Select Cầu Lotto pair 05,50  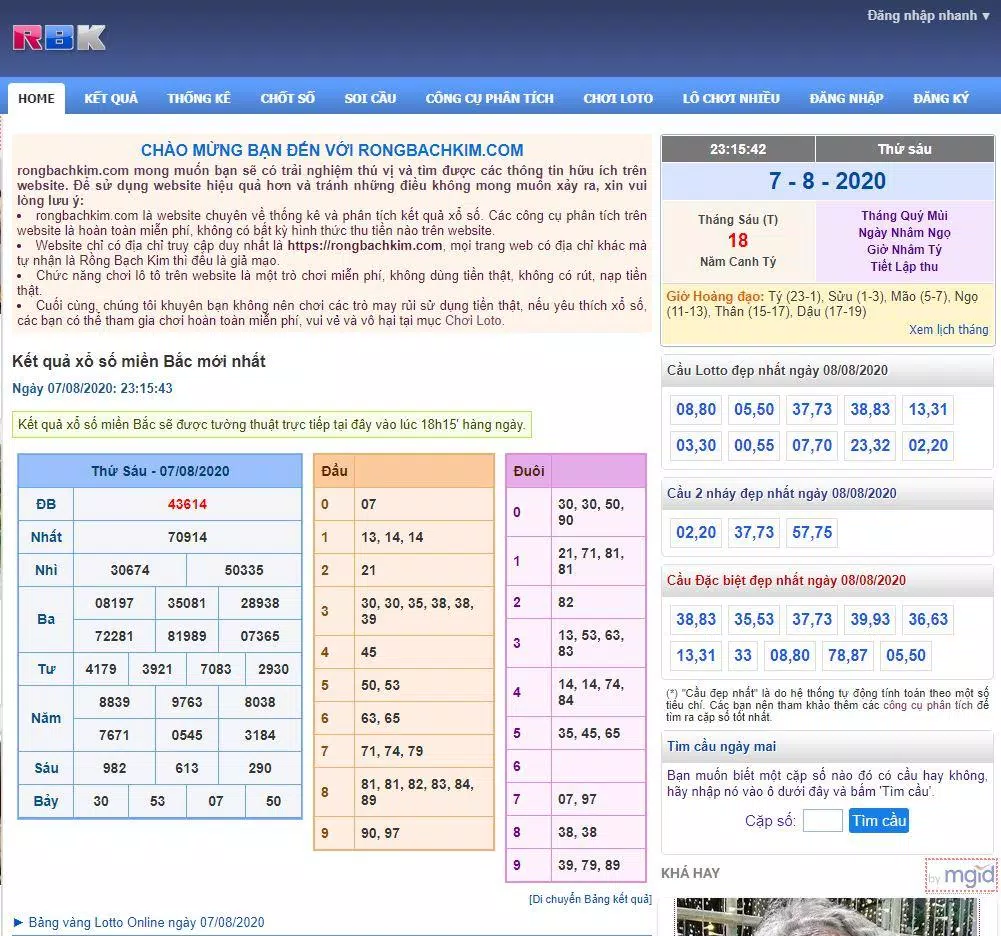coord(754,409)
